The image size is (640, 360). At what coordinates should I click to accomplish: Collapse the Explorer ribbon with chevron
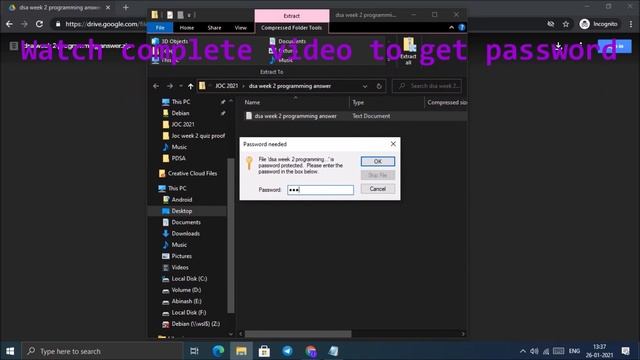click(451, 27)
